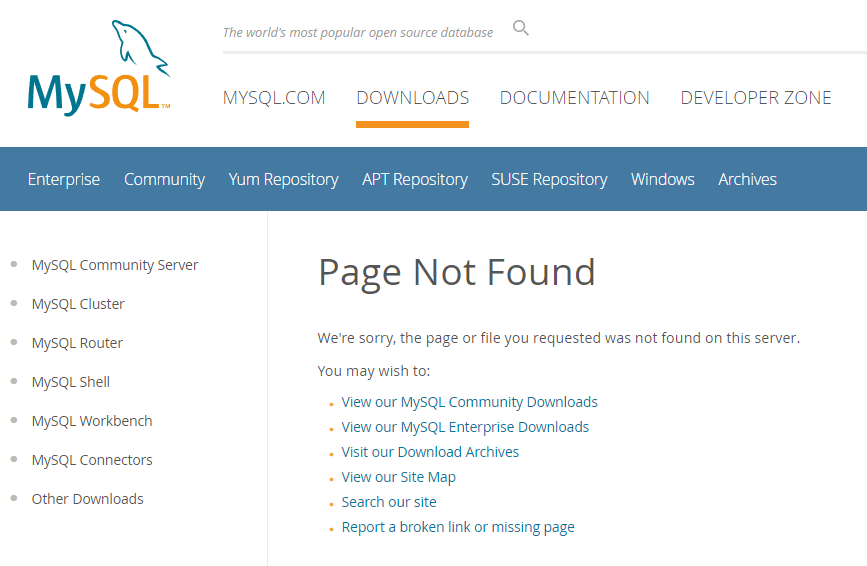Go to MySQL Connectors in the sidebar
The height and width of the screenshot is (566, 867).
(92, 460)
